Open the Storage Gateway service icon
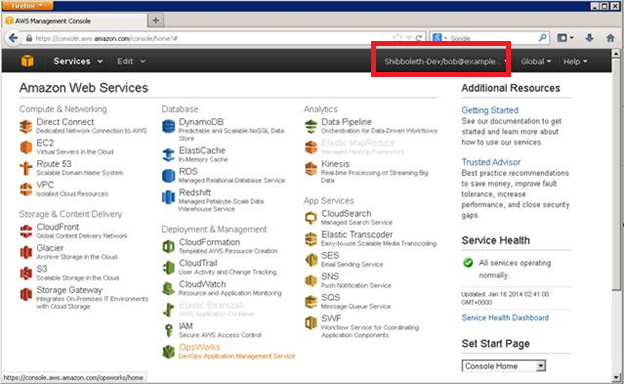 (26, 294)
